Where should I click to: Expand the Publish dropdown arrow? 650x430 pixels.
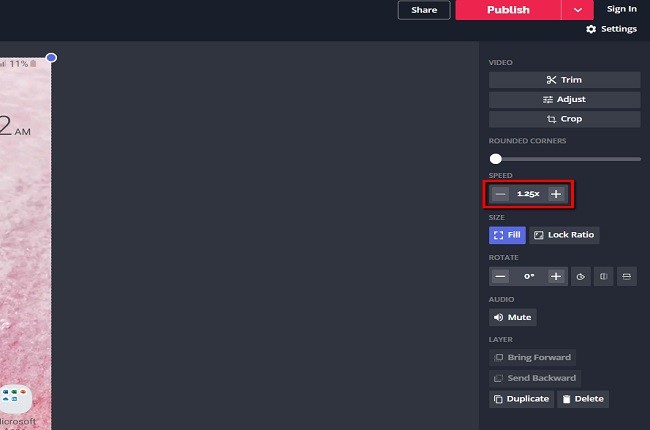point(578,10)
